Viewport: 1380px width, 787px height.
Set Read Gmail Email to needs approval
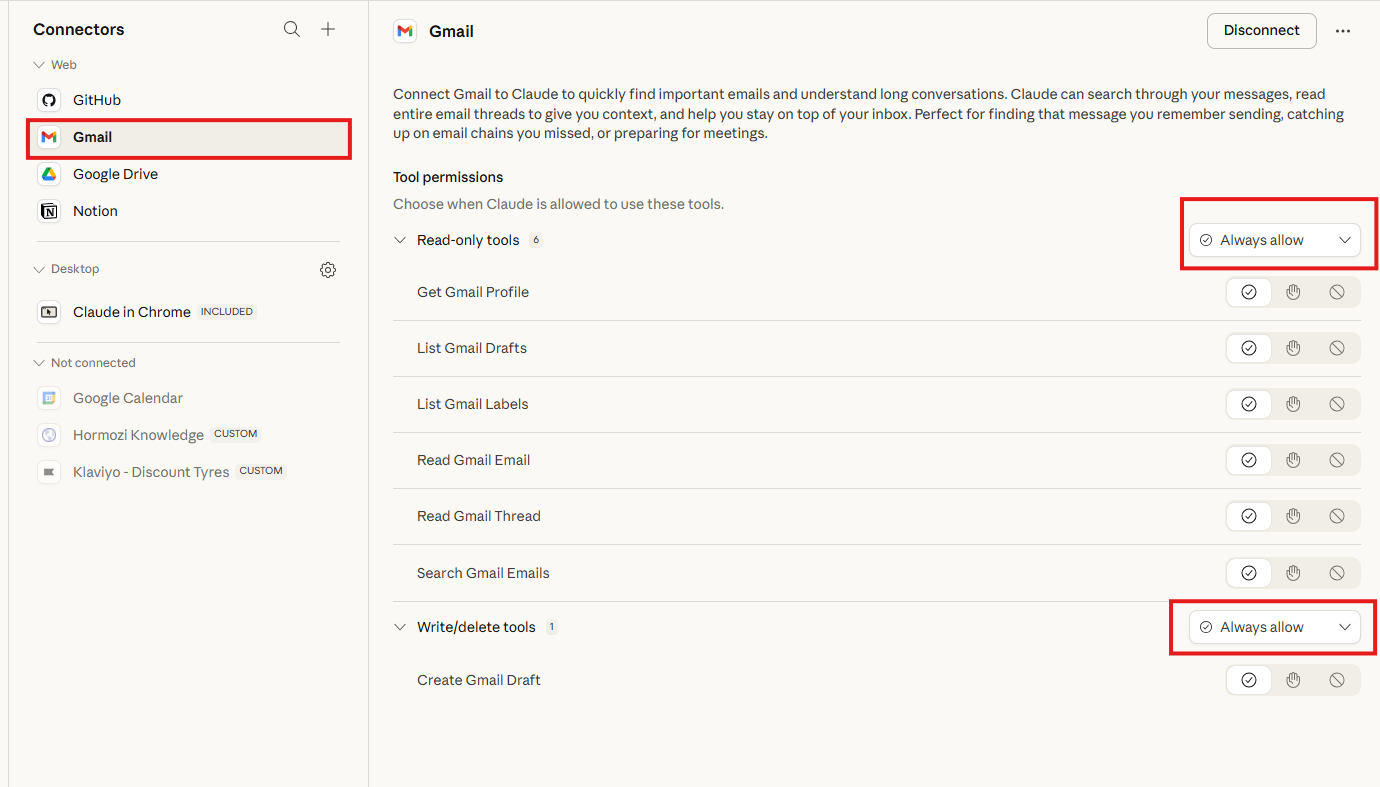coord(1293,460)
